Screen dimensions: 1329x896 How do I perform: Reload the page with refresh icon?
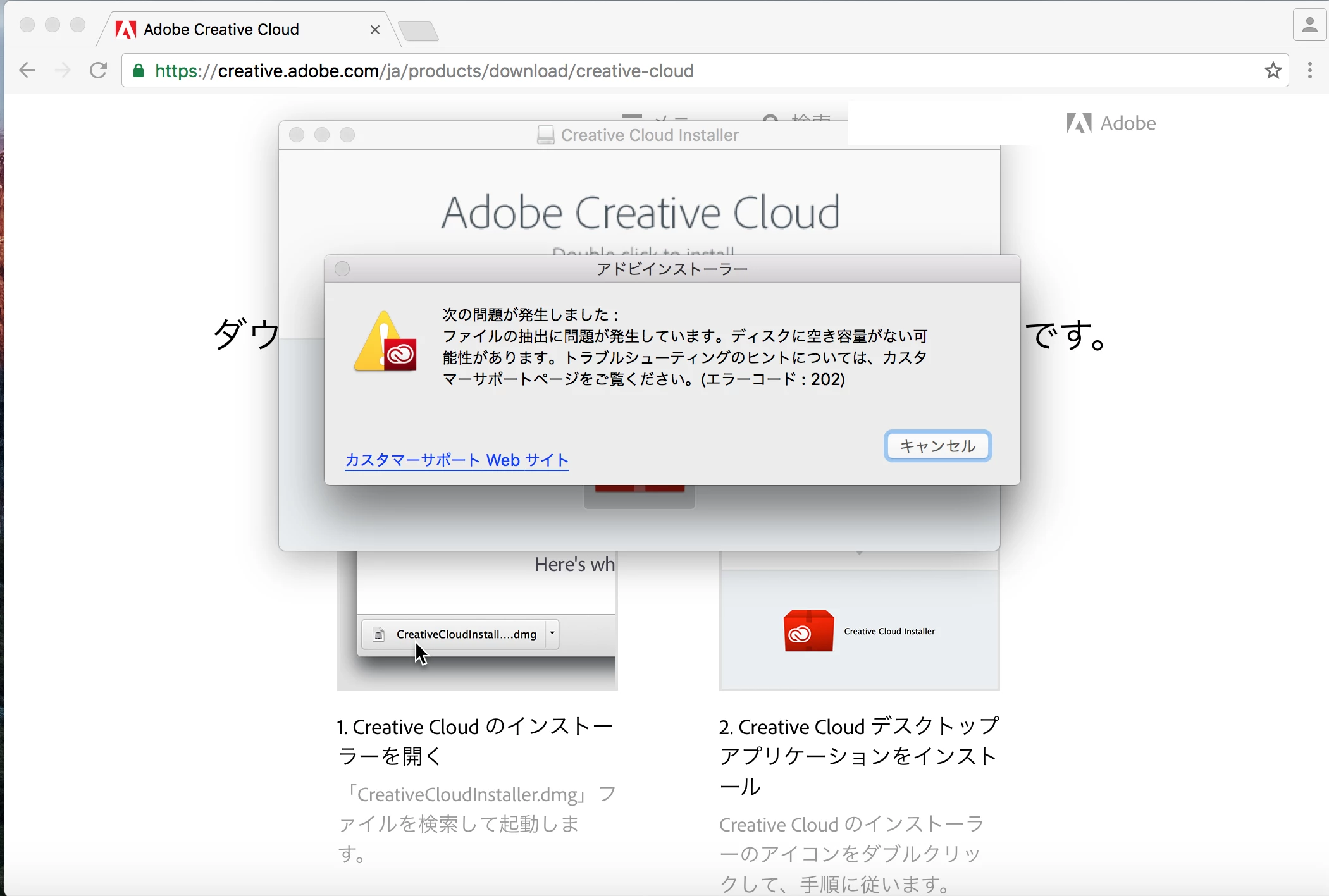[x=98, y=70]
